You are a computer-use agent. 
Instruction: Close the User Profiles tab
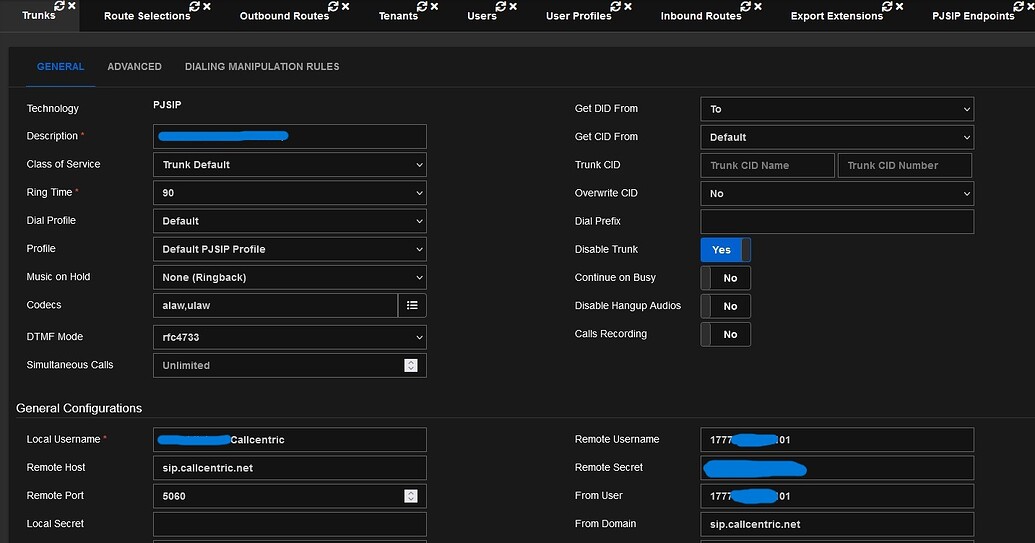click(x=628, y=7)
